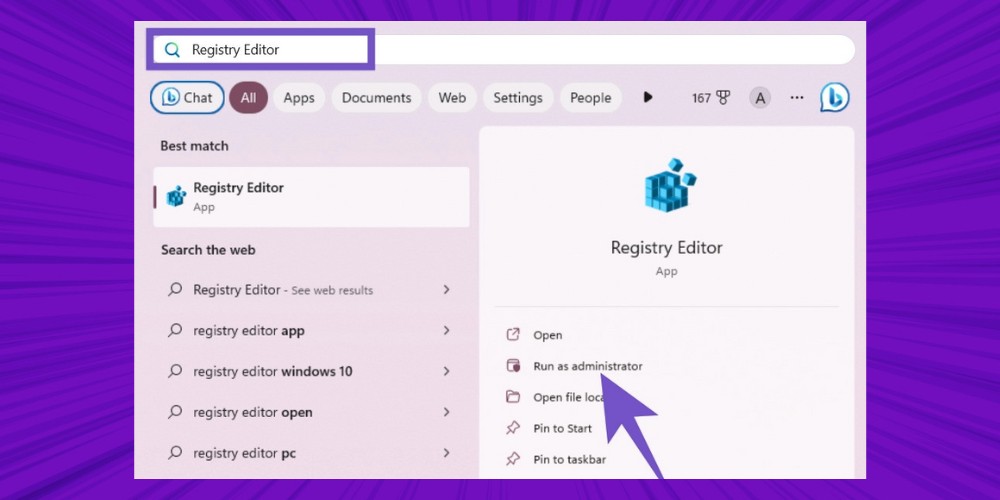1000x500 pixels.
Task: Select 'registry editor open' suggestion
Action: [x=311, y=412]
